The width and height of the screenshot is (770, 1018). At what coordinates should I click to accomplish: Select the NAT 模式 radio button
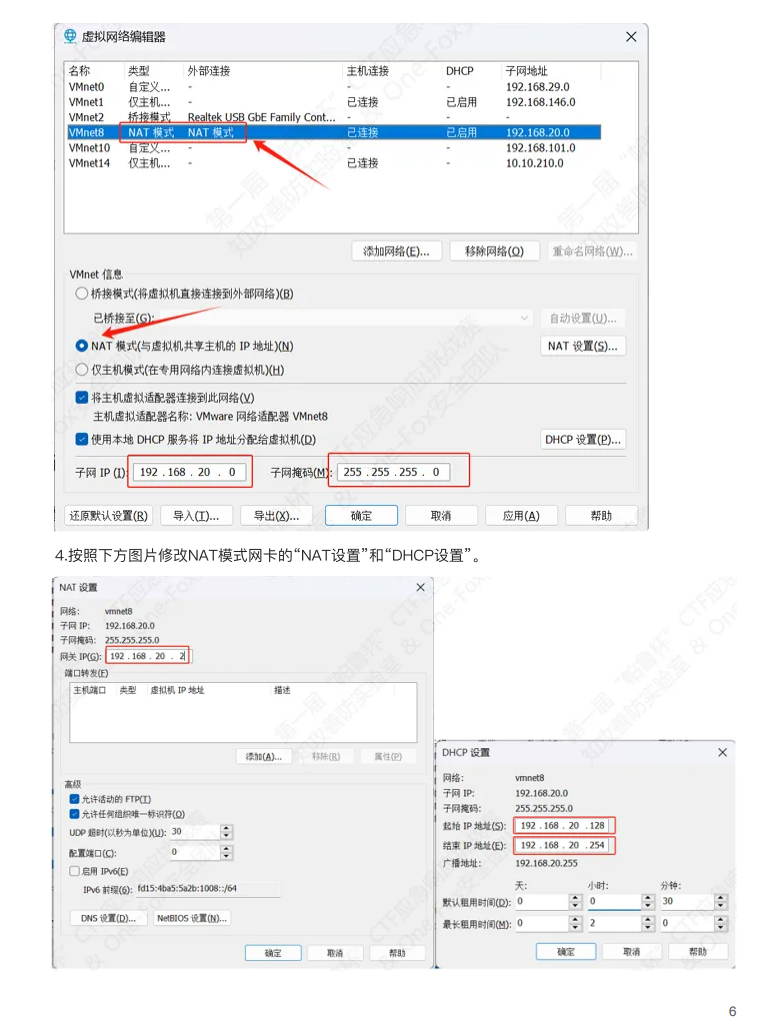coord(82,346)
